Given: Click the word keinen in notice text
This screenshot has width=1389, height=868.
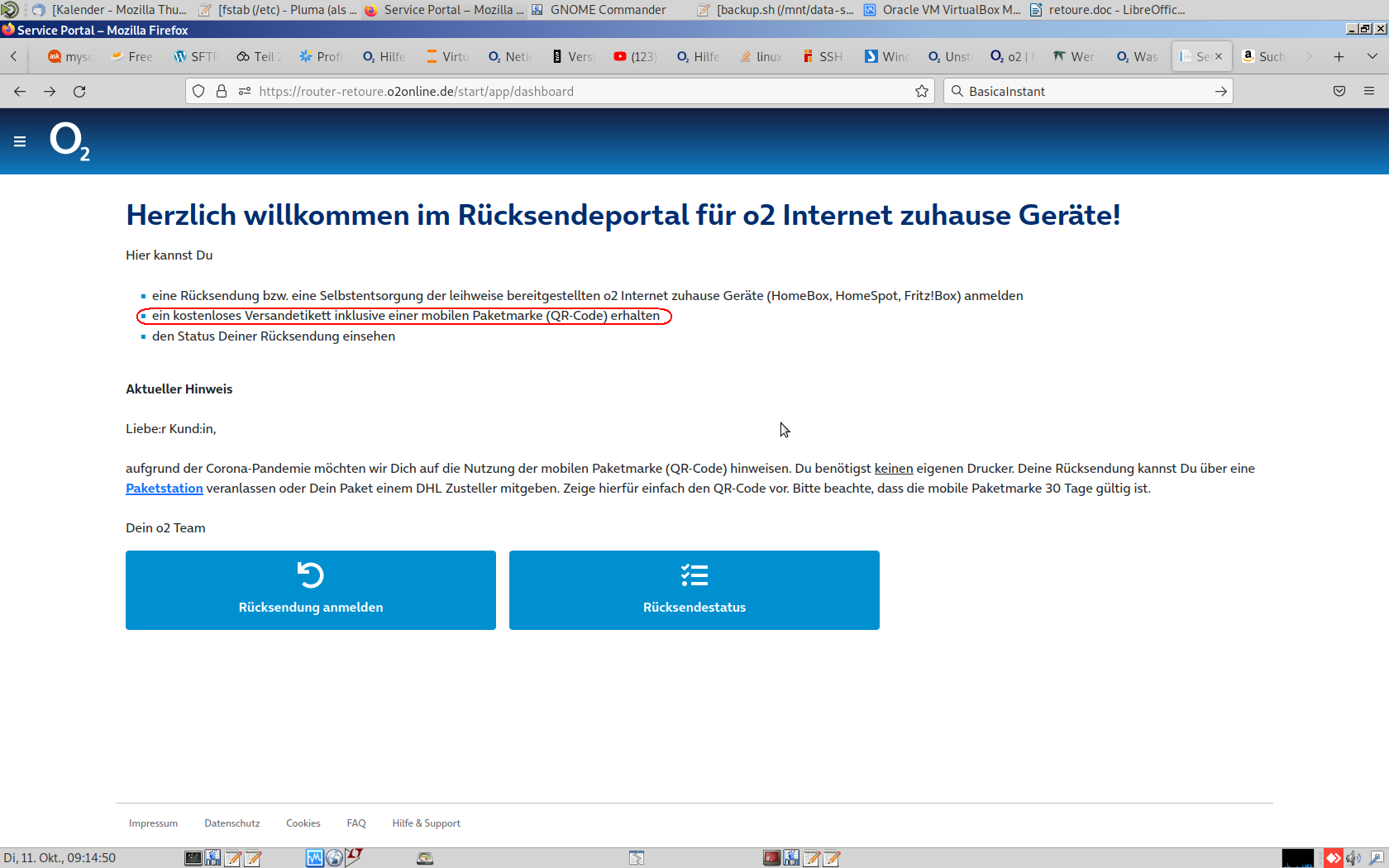Looking at the screenshot, I should 894,469.
